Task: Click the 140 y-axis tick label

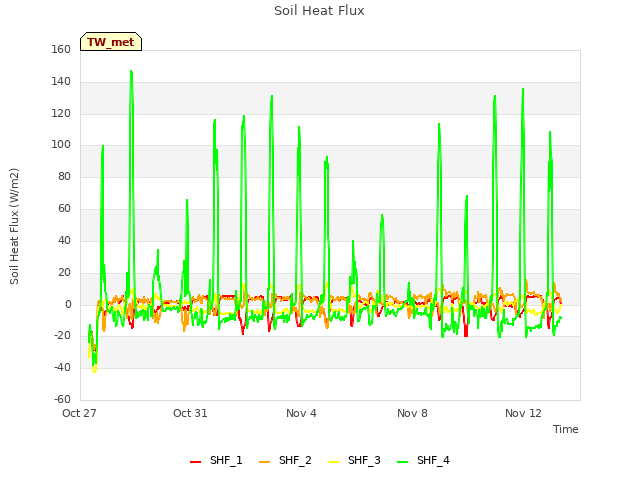Action: [61, 81]
